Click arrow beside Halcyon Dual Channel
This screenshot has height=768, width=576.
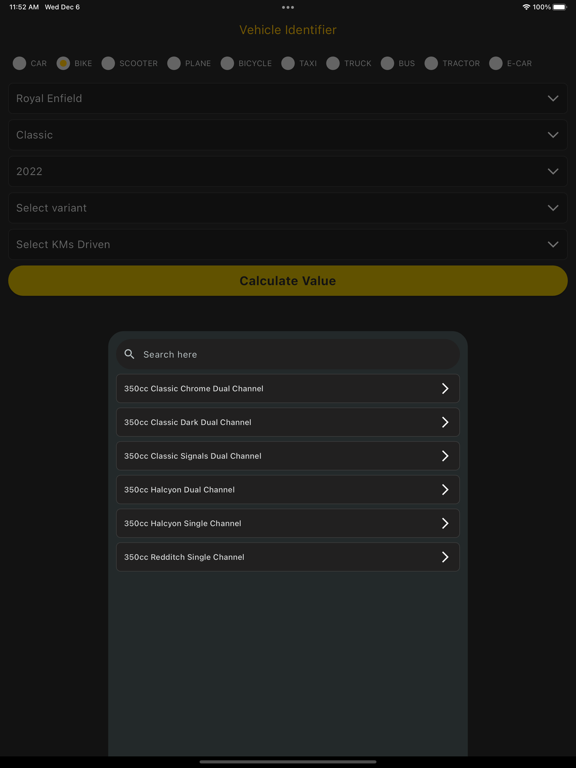445,490
